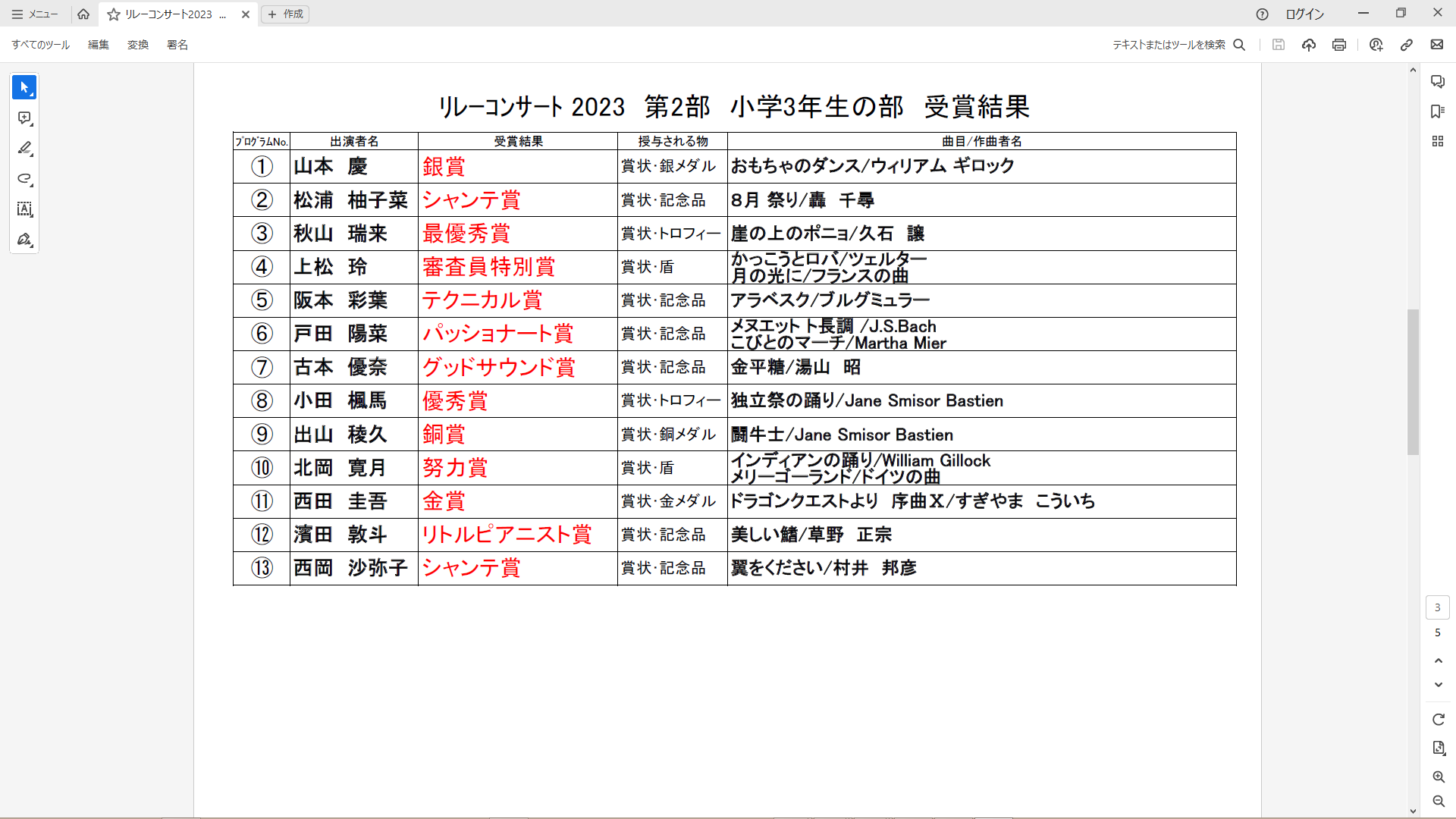
Task: Print the document
Action: [x=1339, y=45]
